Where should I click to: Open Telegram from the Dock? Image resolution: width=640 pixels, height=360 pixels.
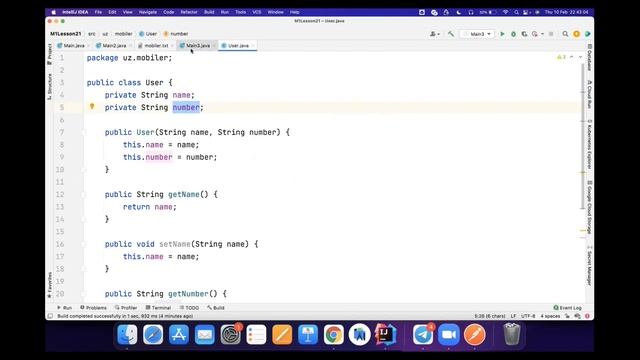click(423, 335)
